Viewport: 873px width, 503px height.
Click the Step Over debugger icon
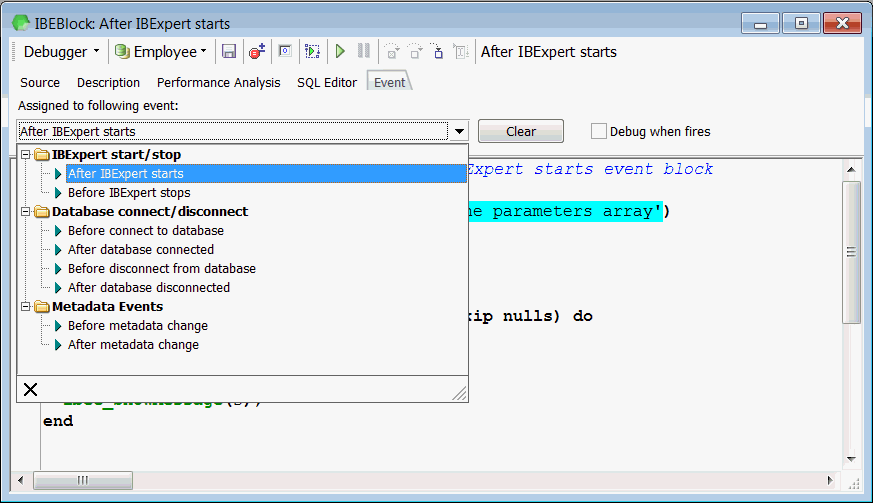[415, 52]
